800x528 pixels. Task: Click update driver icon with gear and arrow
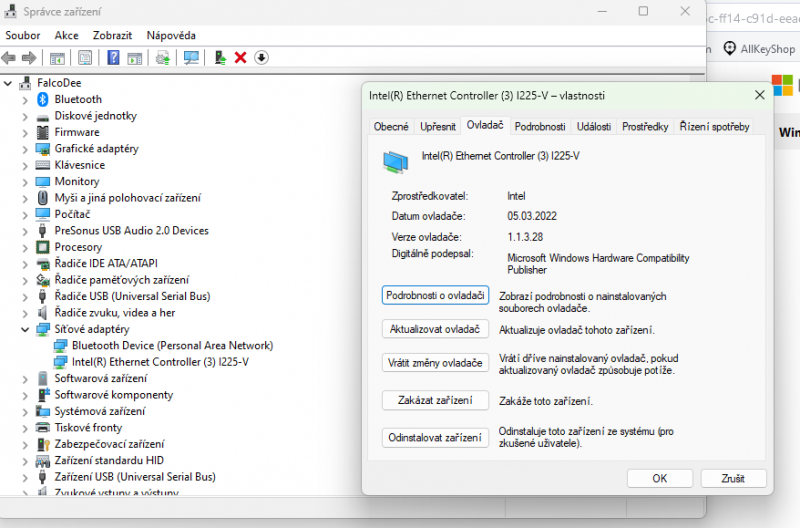click(163, 58)
